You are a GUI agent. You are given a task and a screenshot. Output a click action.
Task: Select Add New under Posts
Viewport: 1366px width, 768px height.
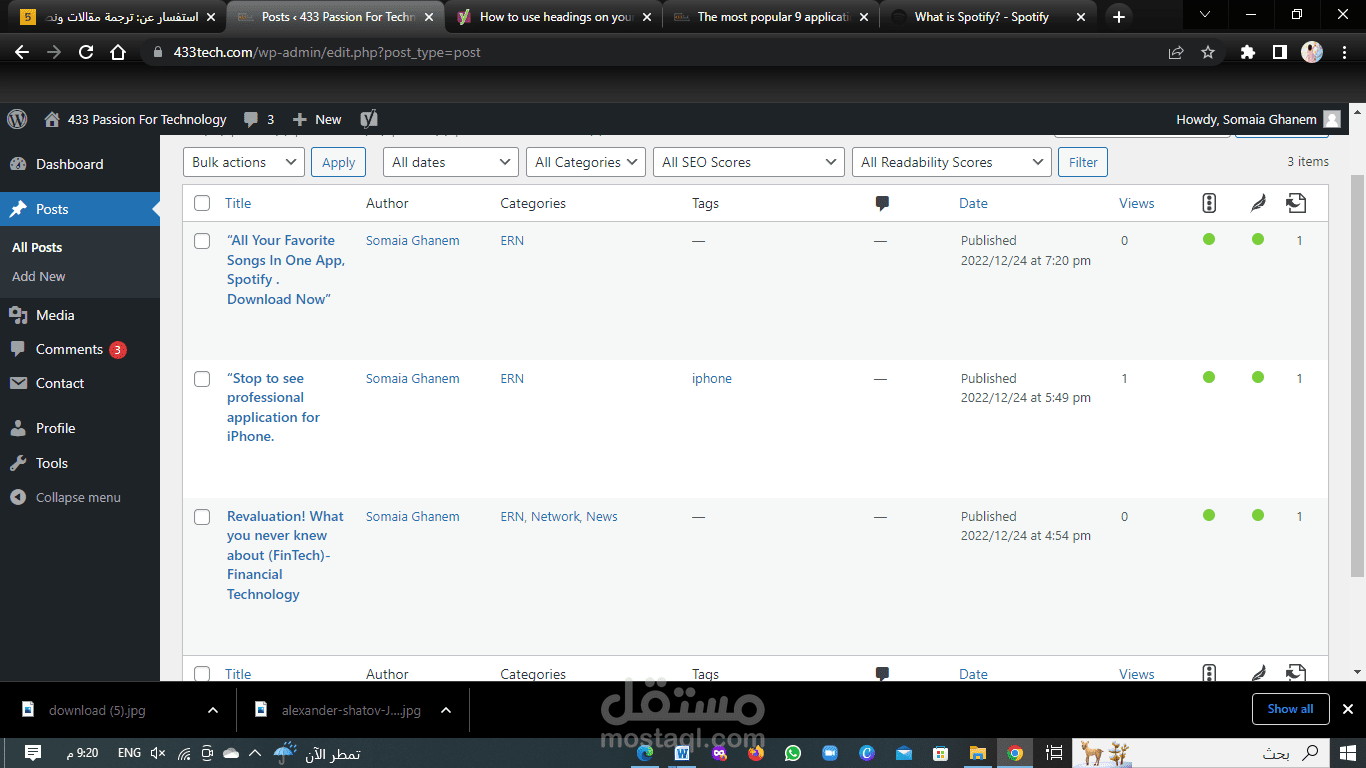pyautogui.click(x=39, y=276)
